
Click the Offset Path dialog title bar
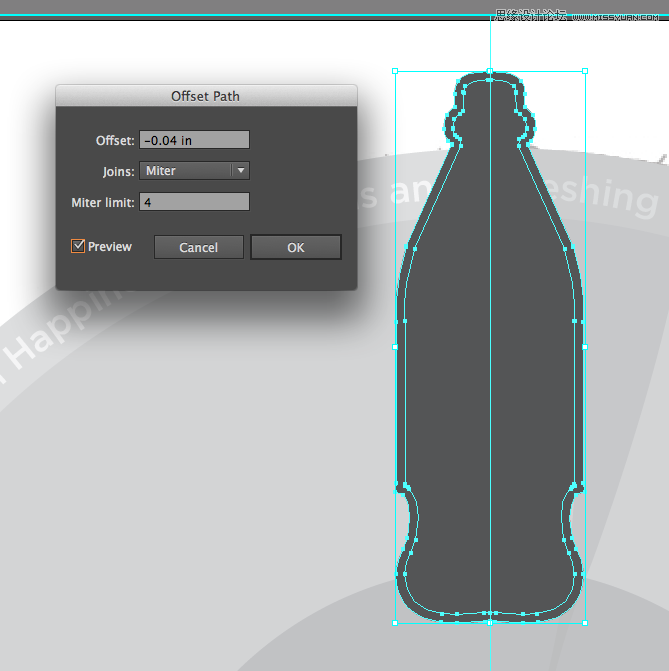pos(206,95)
